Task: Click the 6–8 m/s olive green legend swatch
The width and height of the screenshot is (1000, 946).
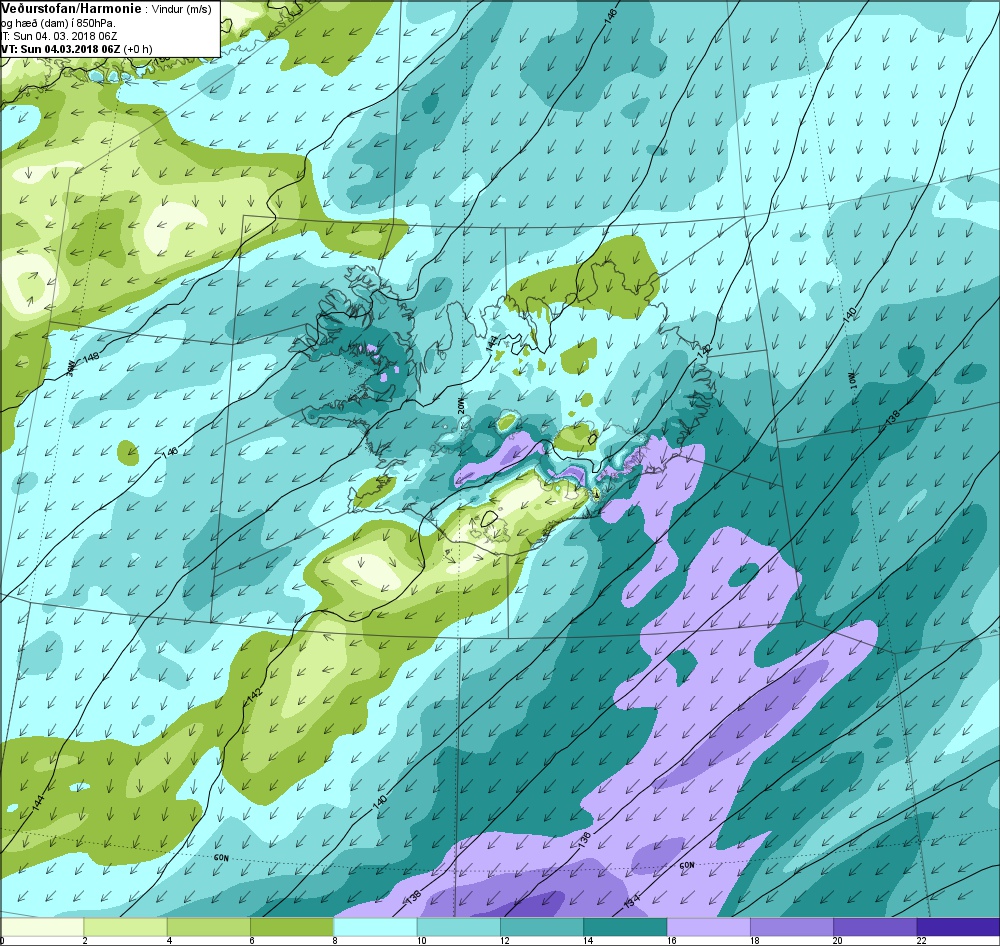Action: coord(292,926)
